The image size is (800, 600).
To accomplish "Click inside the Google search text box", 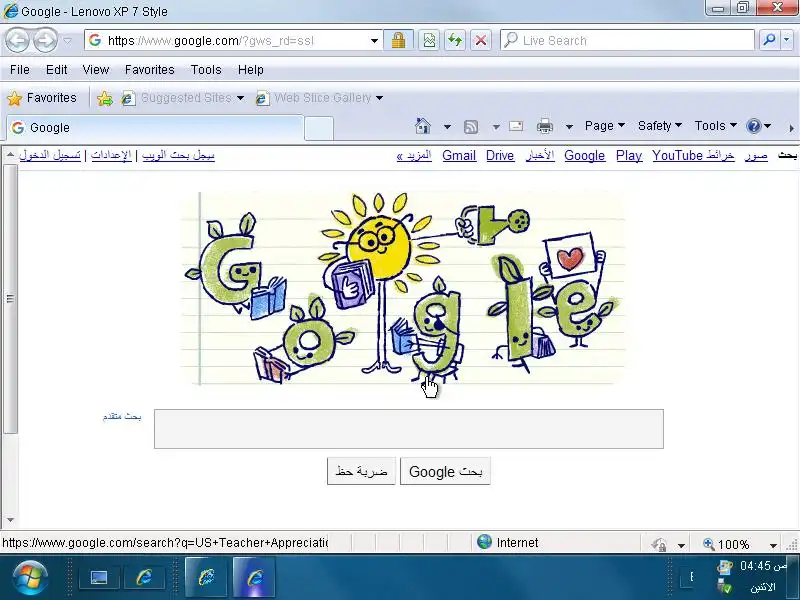I will [x=409, y=429].
